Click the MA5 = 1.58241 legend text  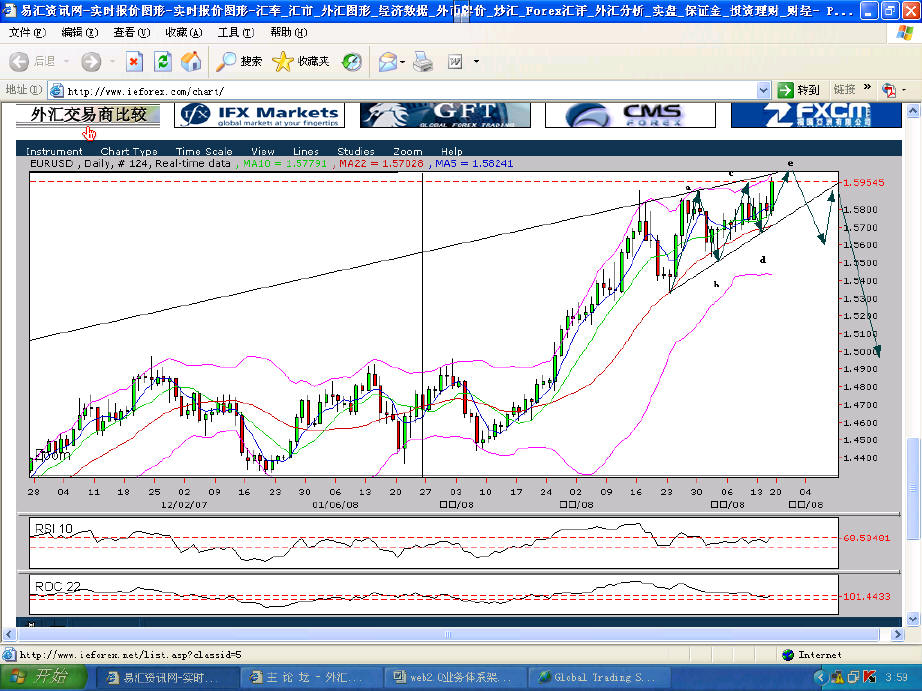[x=474, y=163]
